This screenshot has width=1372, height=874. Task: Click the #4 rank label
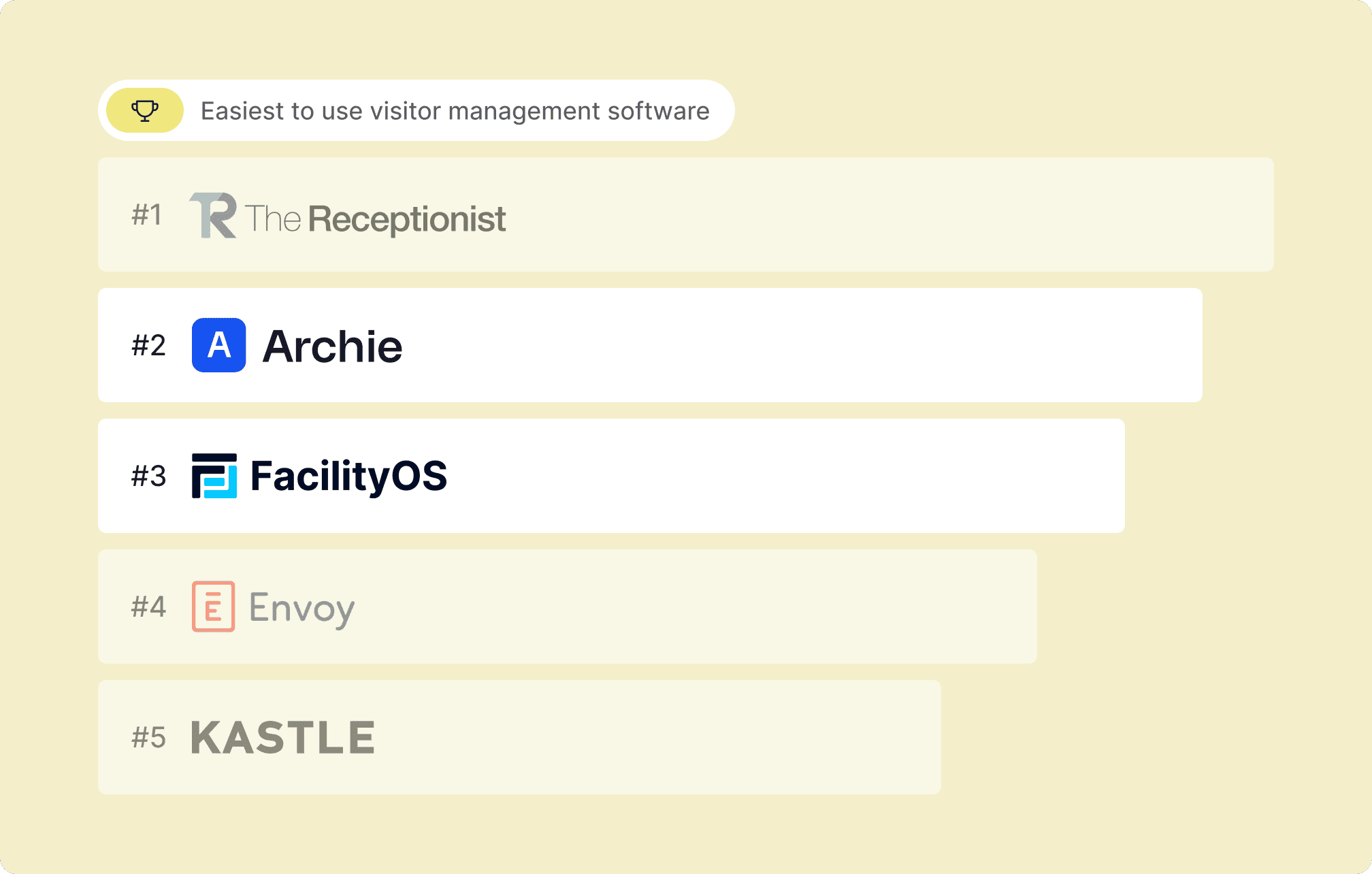point(148,607)
